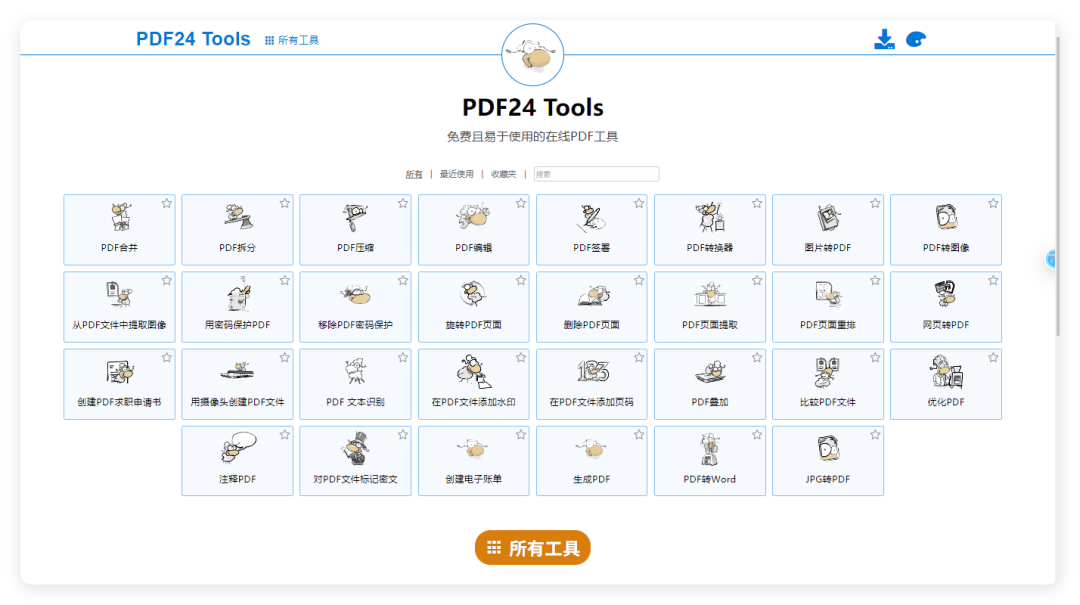Select the 收藏夹 filter tab
The image size is (1080, 605).
click(x=503, y=174)
